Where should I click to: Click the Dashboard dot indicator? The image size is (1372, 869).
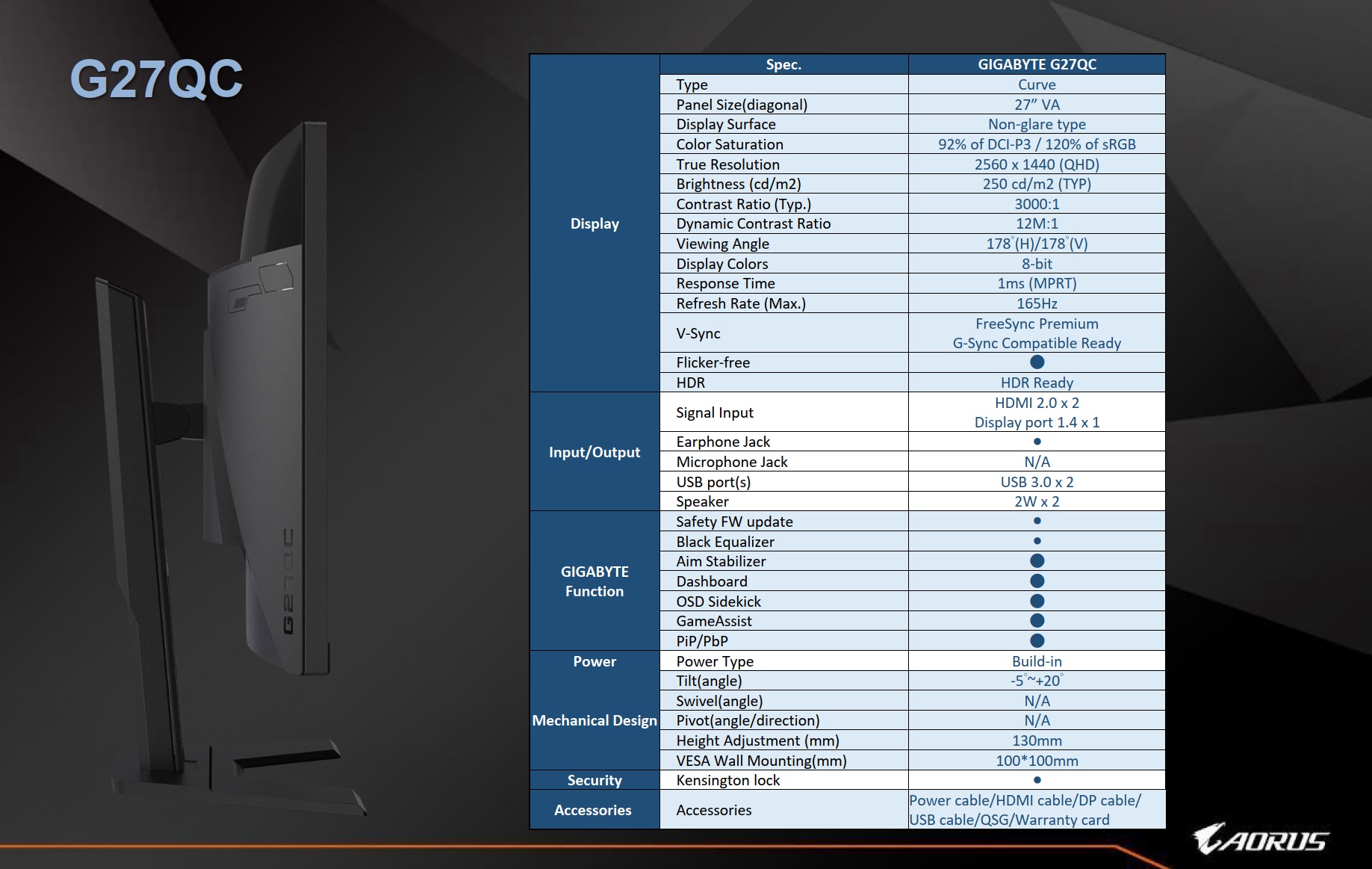pyautogui.click(x=1037, y=581)
